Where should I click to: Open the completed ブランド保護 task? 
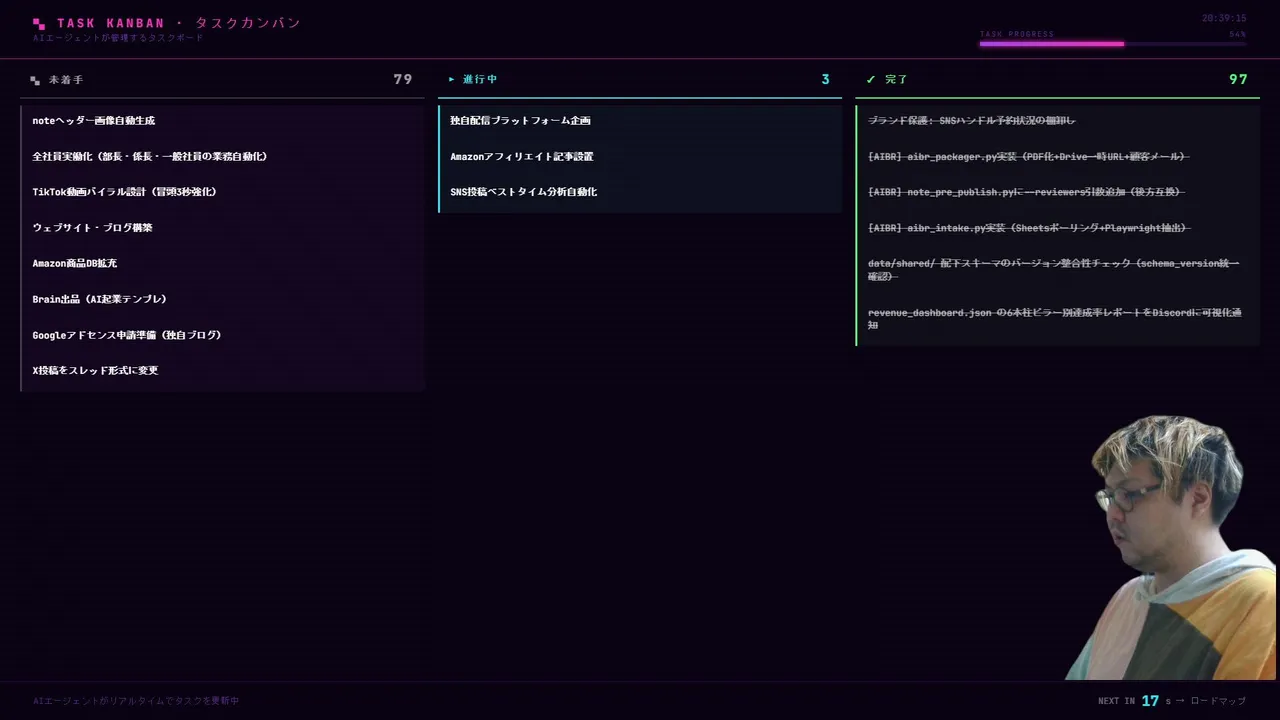tap(1058, 121)
